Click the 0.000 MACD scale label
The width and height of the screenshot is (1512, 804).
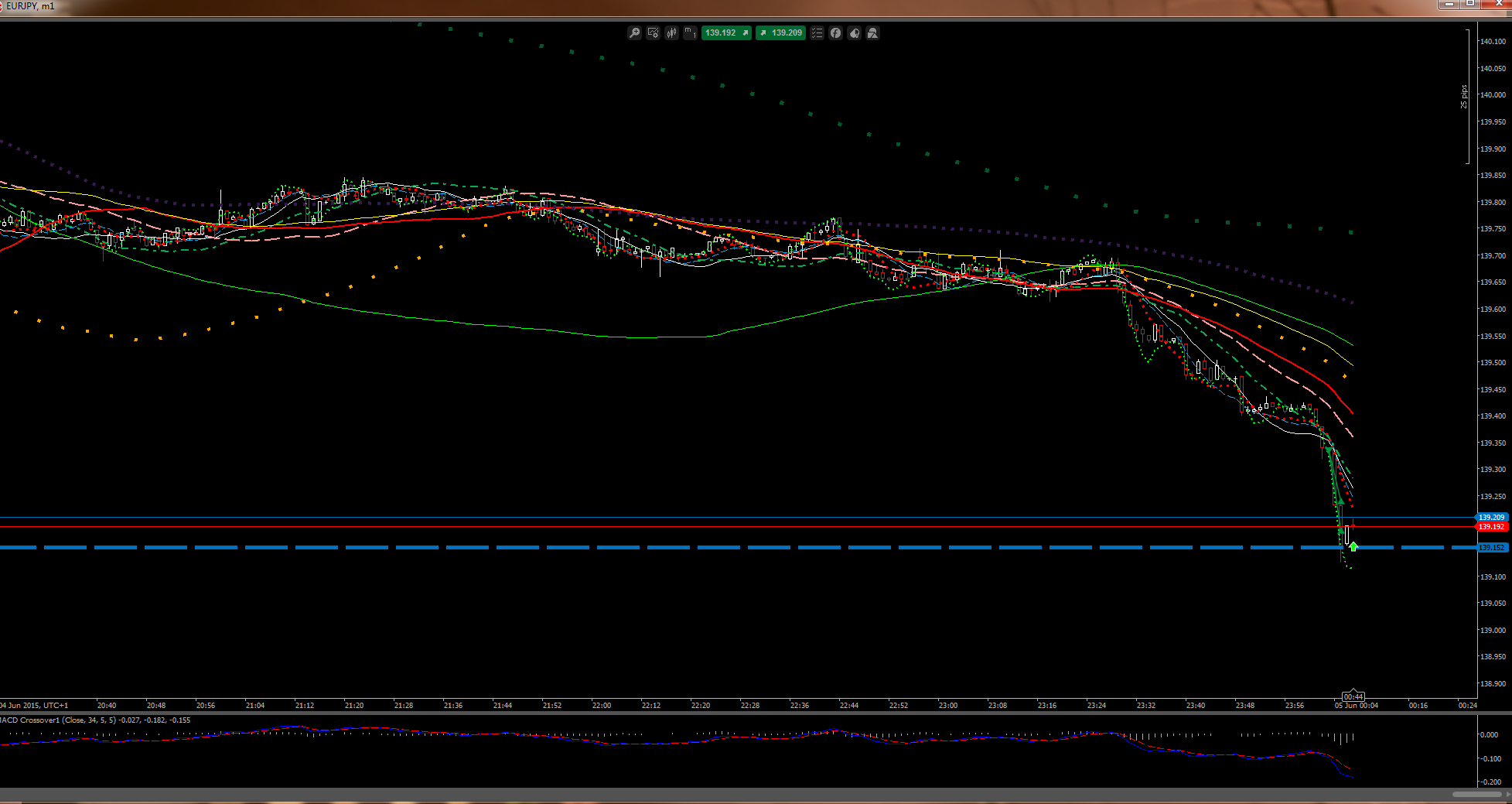1489,735
